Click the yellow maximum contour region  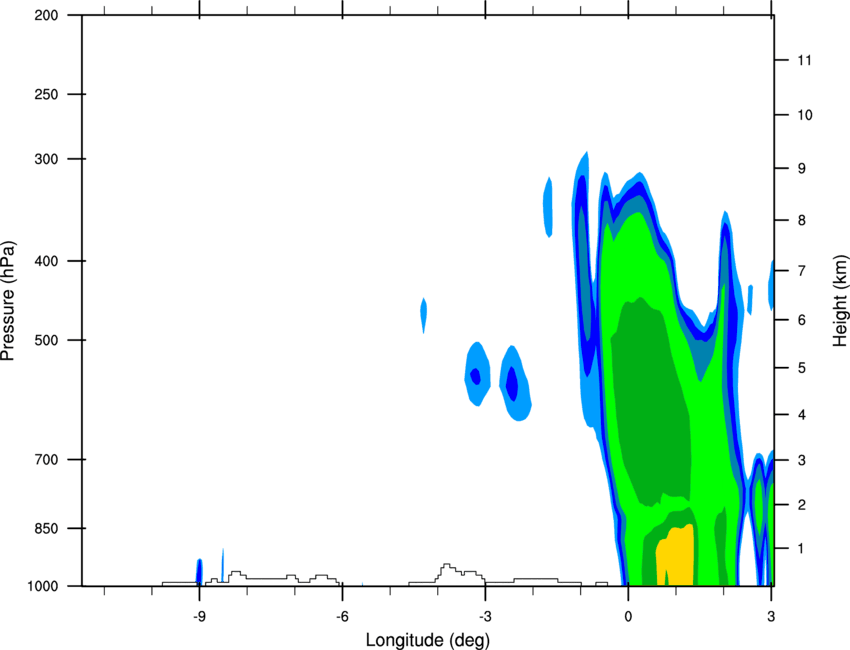tap(676, 557)
